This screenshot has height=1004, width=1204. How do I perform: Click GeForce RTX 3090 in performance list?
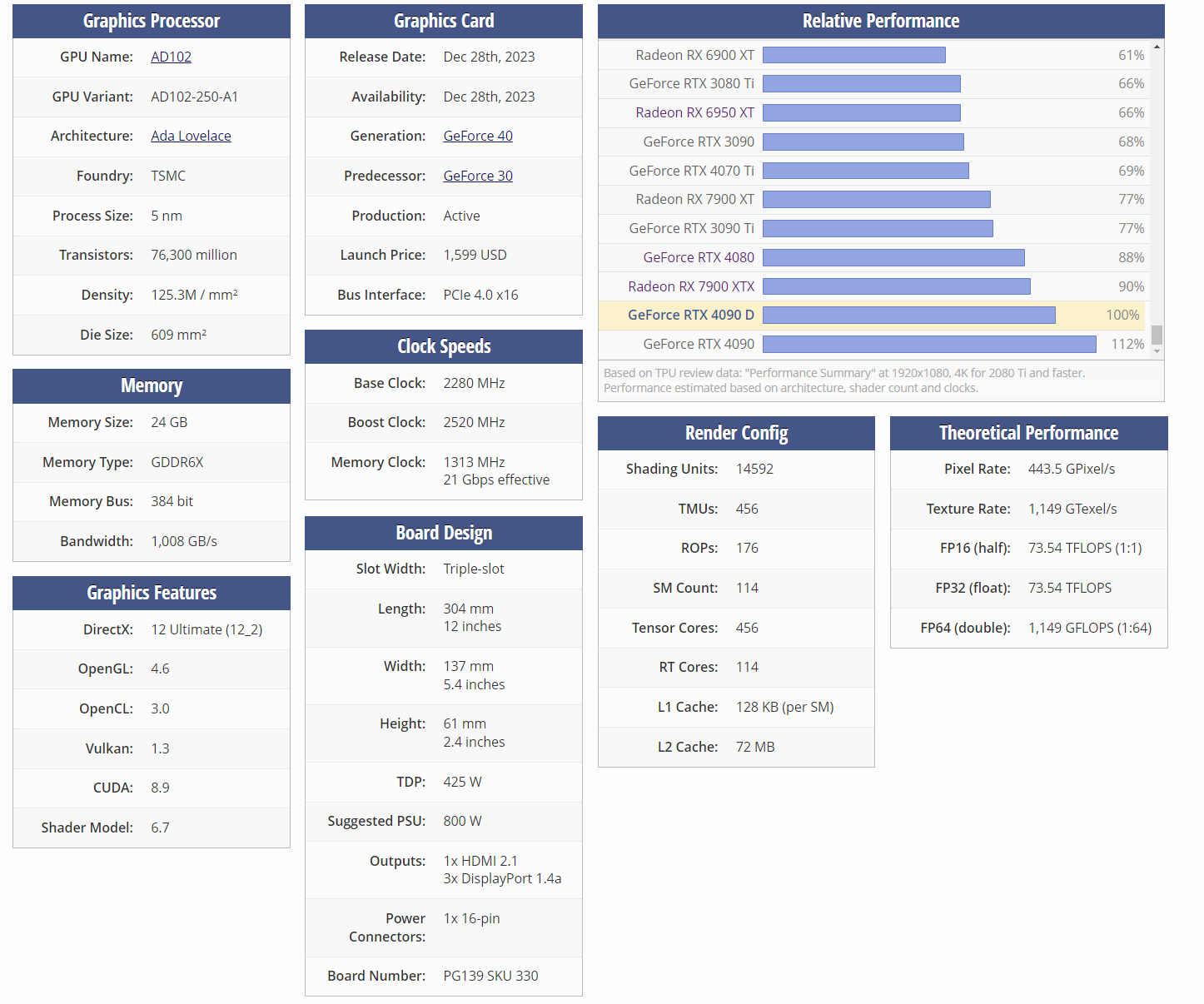(699, 142)
